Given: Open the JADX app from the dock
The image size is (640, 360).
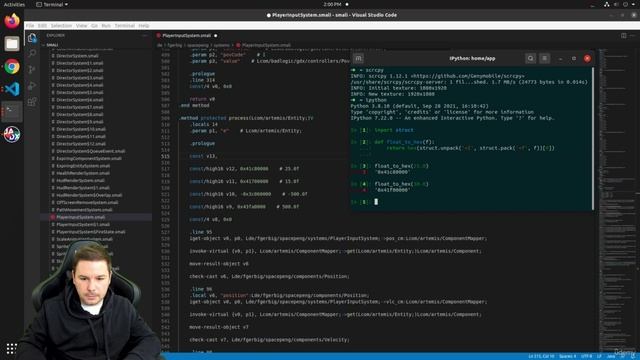Looking at the screenshot, I should click(12, 134).
